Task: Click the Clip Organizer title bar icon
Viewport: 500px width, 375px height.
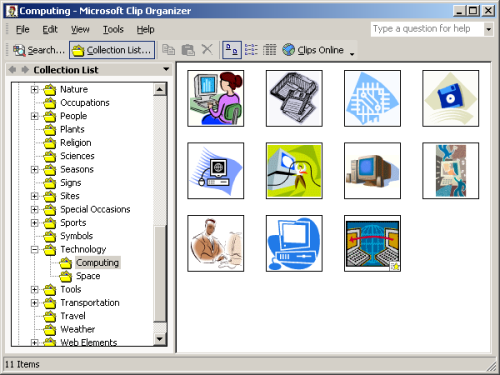Action: 12,11
